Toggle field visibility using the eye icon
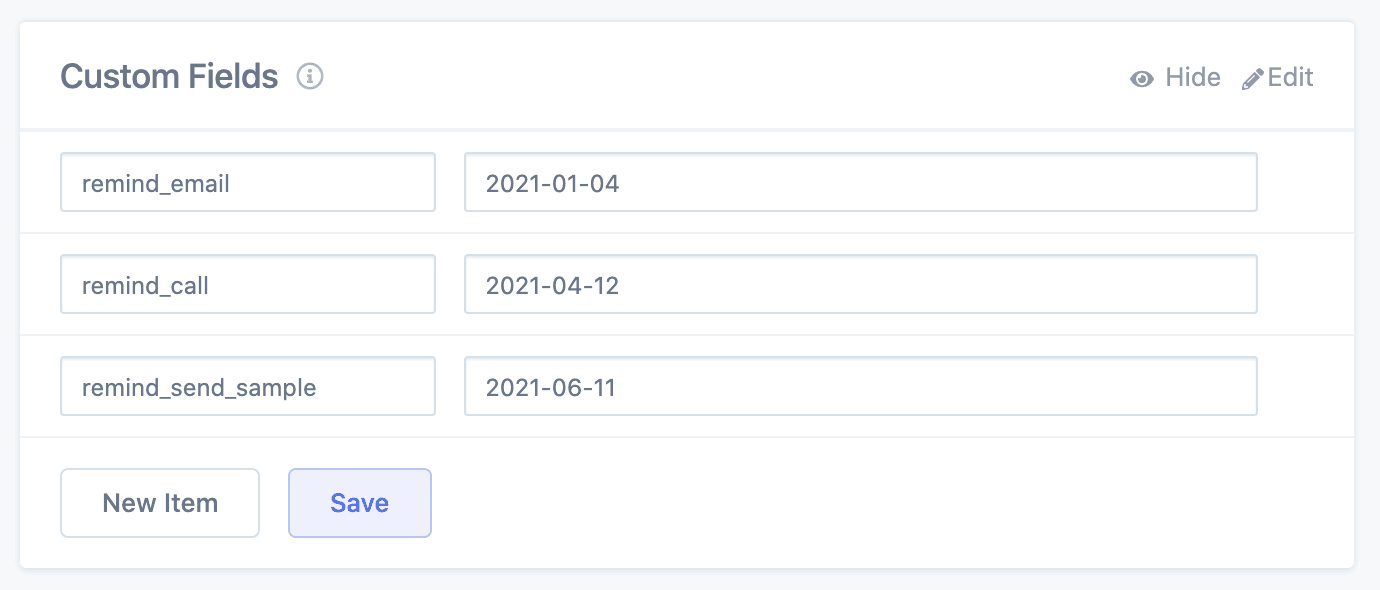Viewport: 1380px width, 590px height. (1142, 77)
